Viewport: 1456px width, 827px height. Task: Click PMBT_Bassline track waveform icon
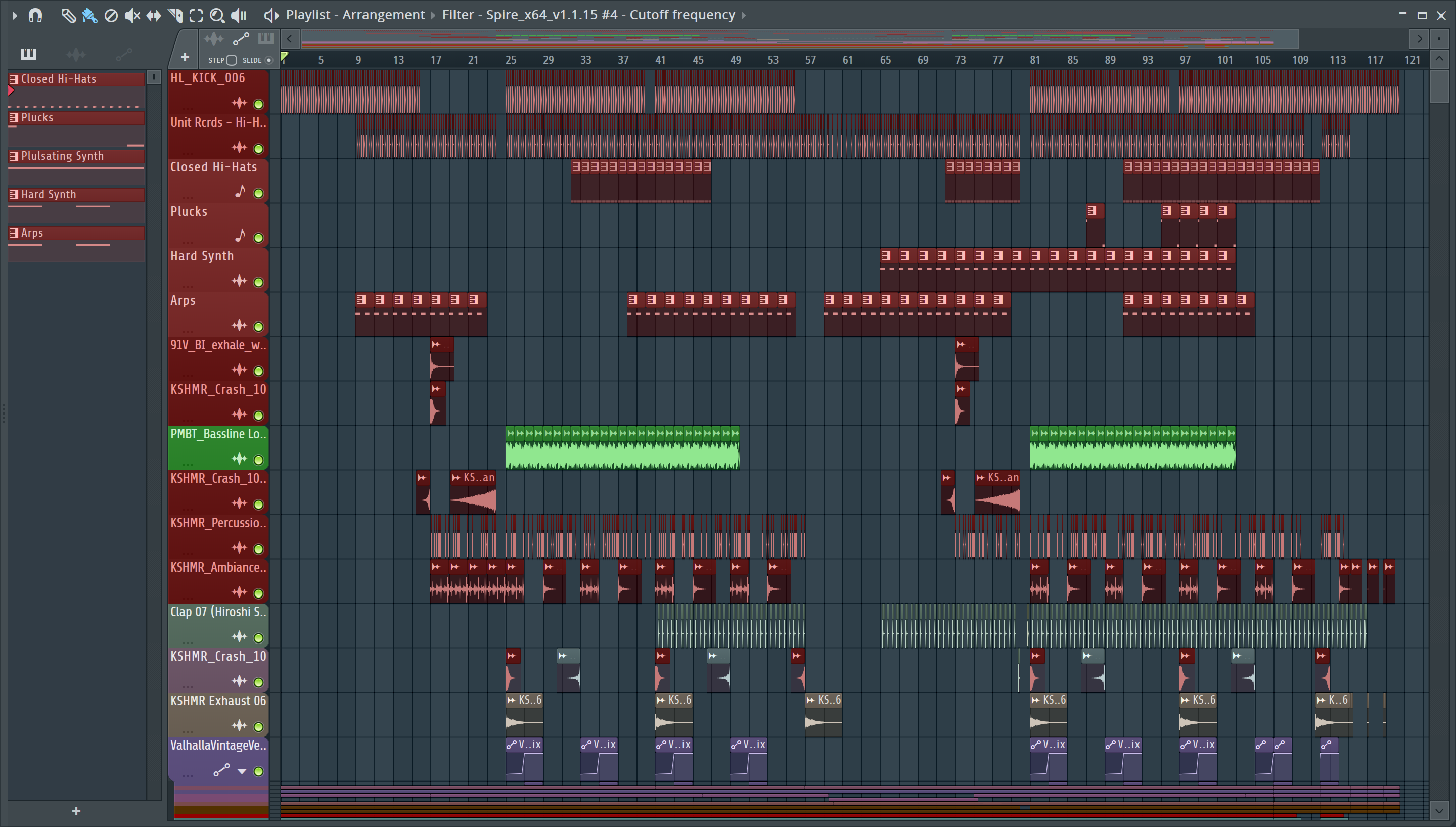point(239,459)
